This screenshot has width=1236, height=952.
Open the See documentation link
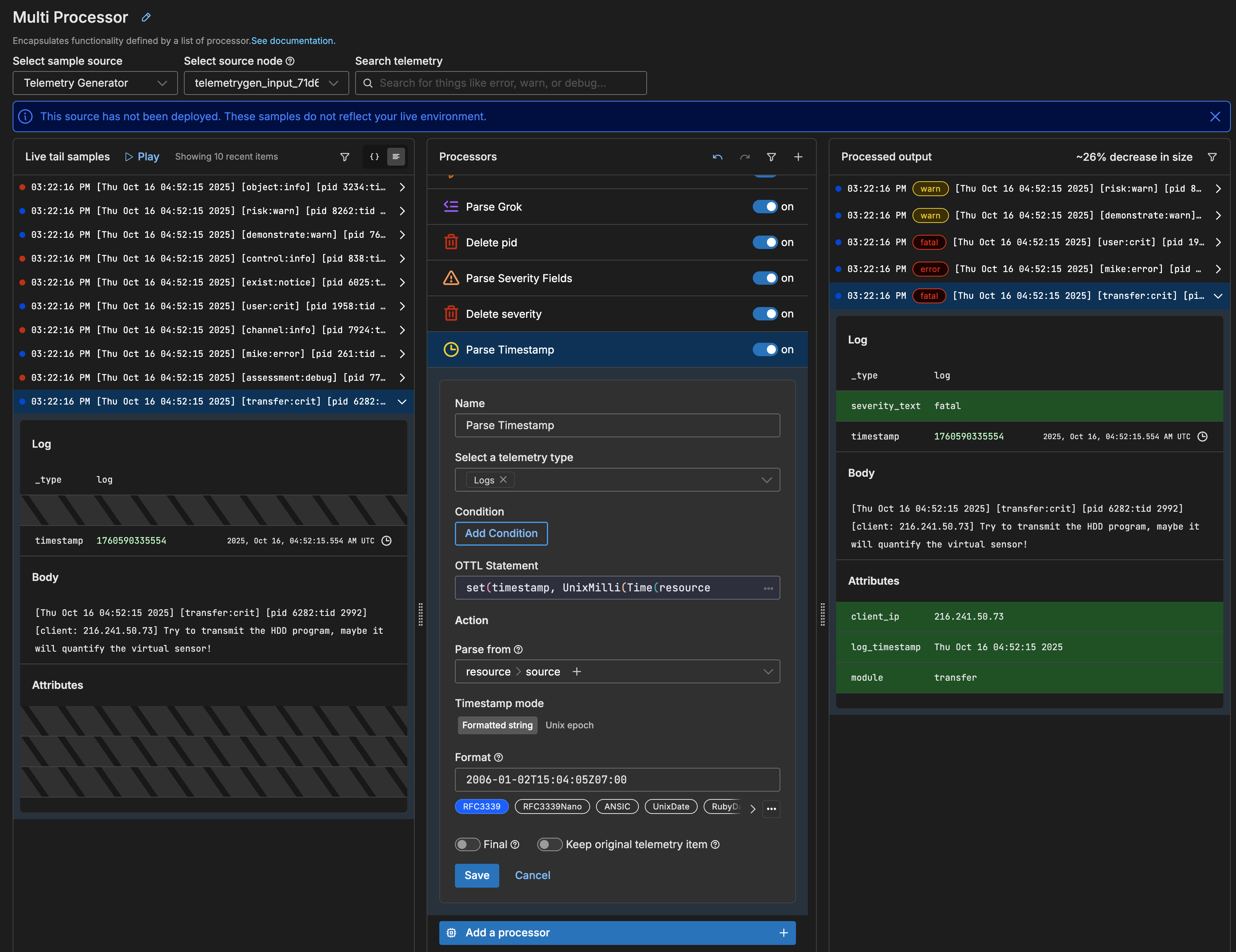click(293, 41)
